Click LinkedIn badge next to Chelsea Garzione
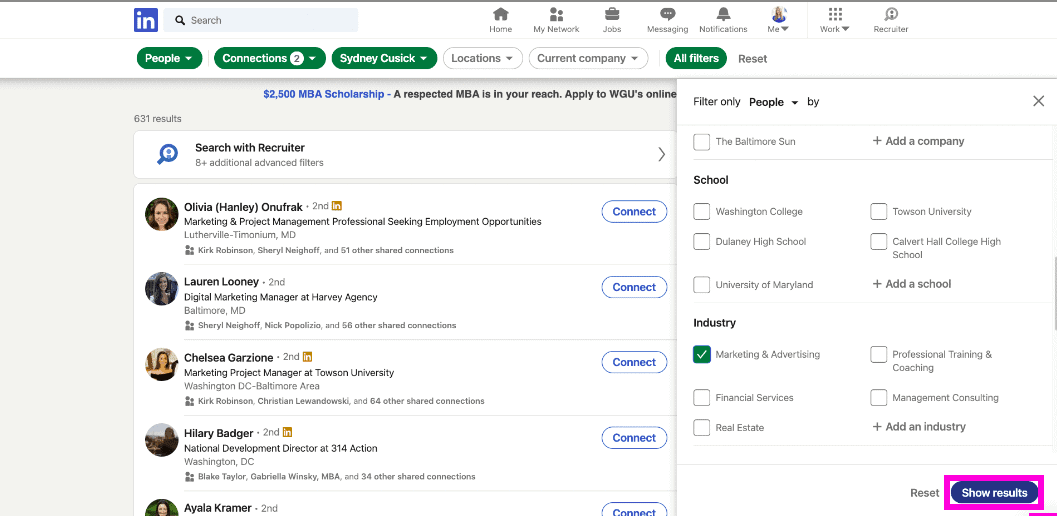Screen dimensions: 1057x516 pyautogui.click(x=307, y=356)
